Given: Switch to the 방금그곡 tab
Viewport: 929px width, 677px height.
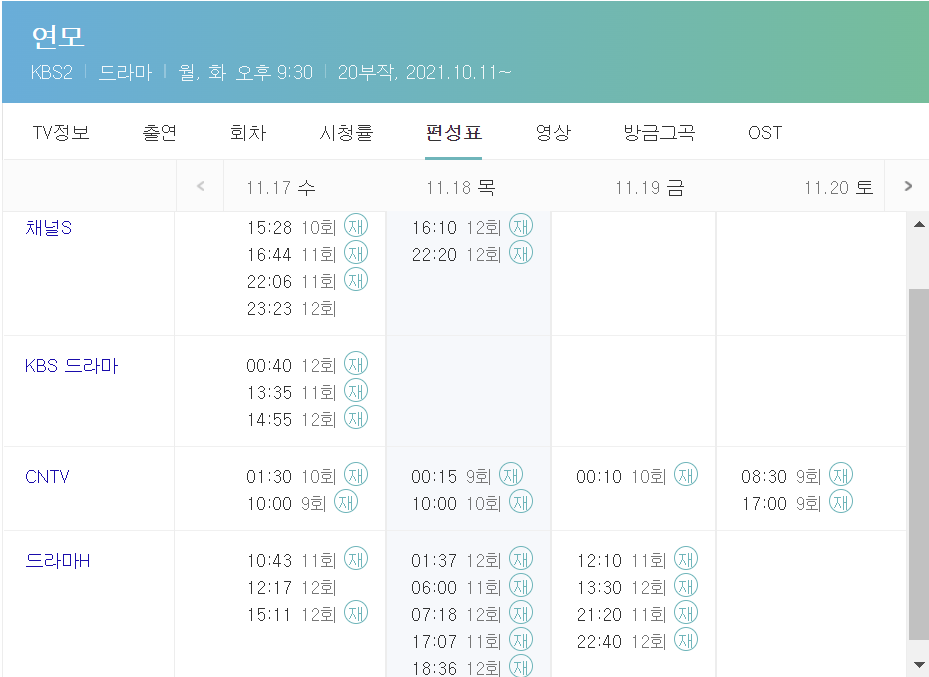Looking at the screenshot, I should tap(659, 132).
